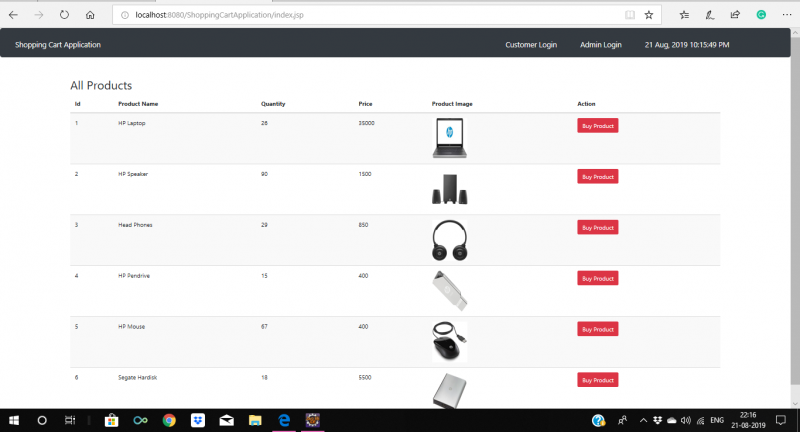
Task: Go back using browser back arrow
Action: tap(13, 15)
